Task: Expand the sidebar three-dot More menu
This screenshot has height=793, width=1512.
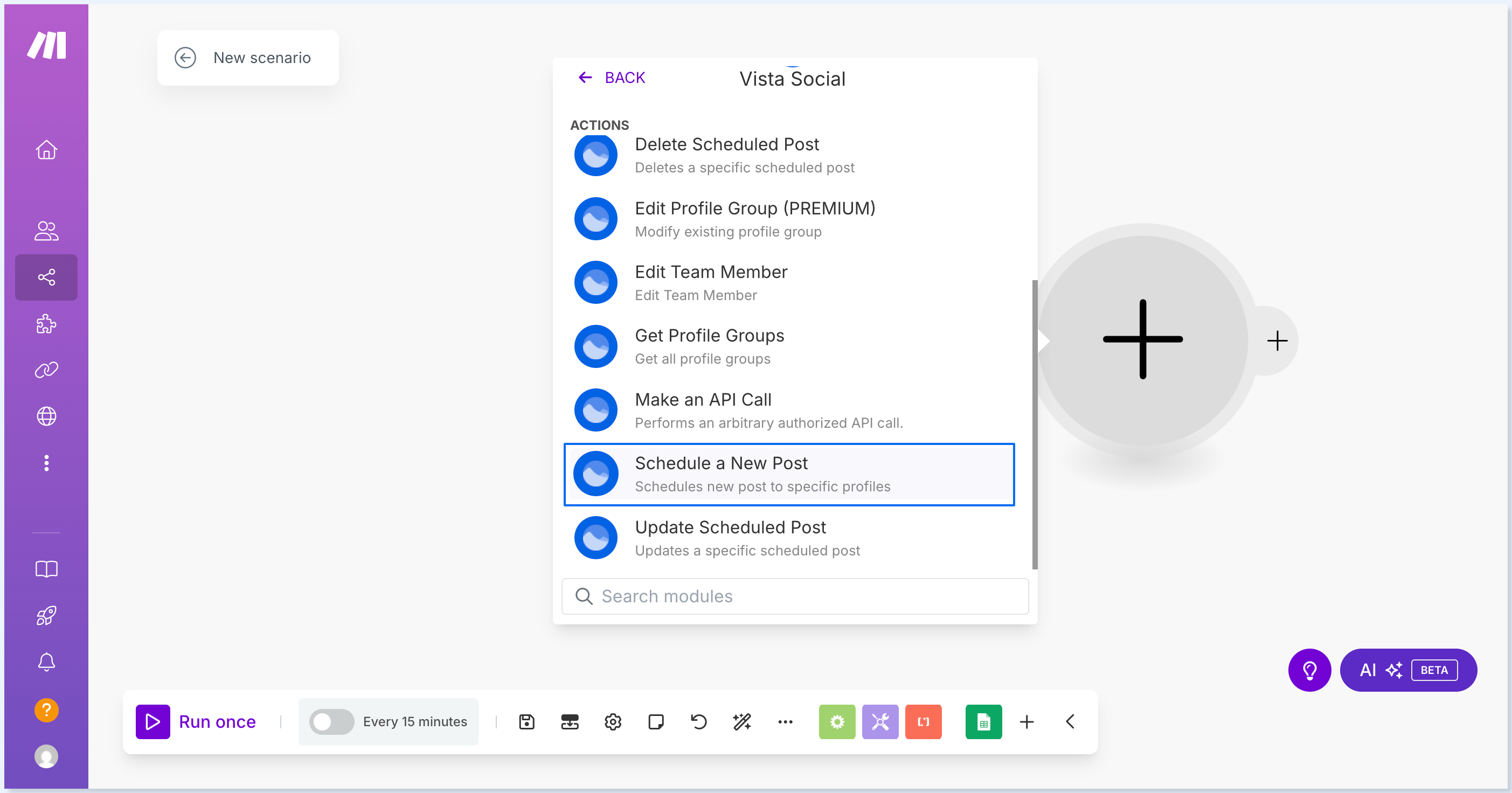Action: pyautogui.click(x=46, y=463)
